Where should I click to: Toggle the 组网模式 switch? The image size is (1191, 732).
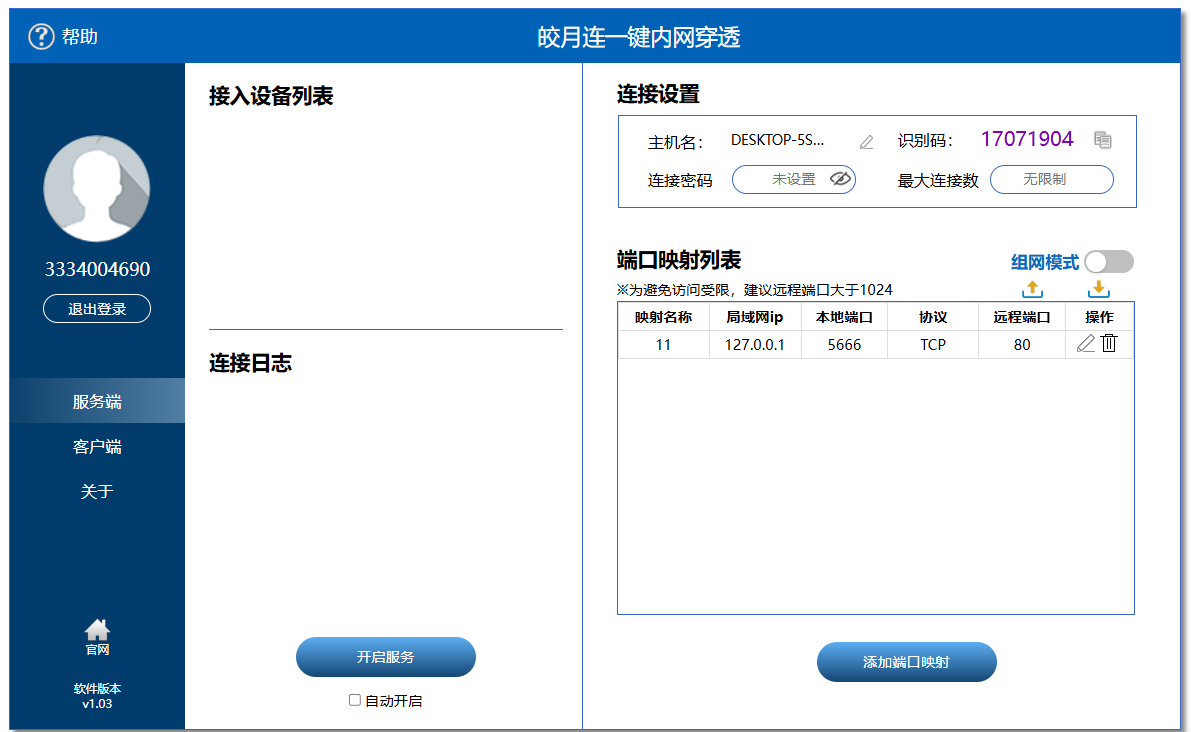click(x=1108, y=262)
